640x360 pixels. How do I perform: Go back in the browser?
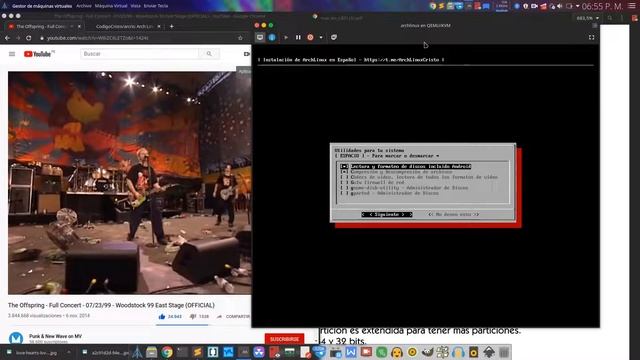click(7, 38)
